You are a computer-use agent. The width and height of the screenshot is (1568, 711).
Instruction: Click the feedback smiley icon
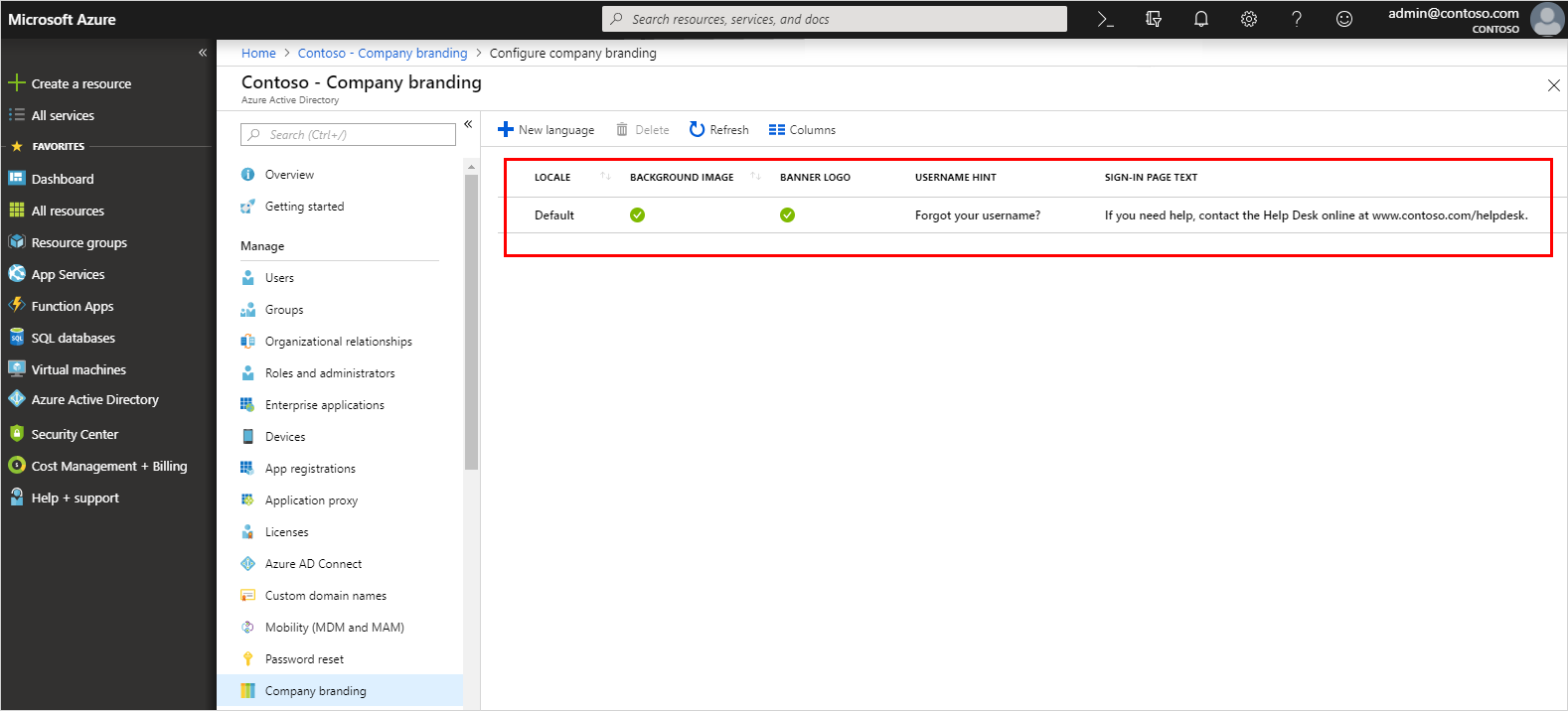pyautogui.click(x=1343, y=19)
